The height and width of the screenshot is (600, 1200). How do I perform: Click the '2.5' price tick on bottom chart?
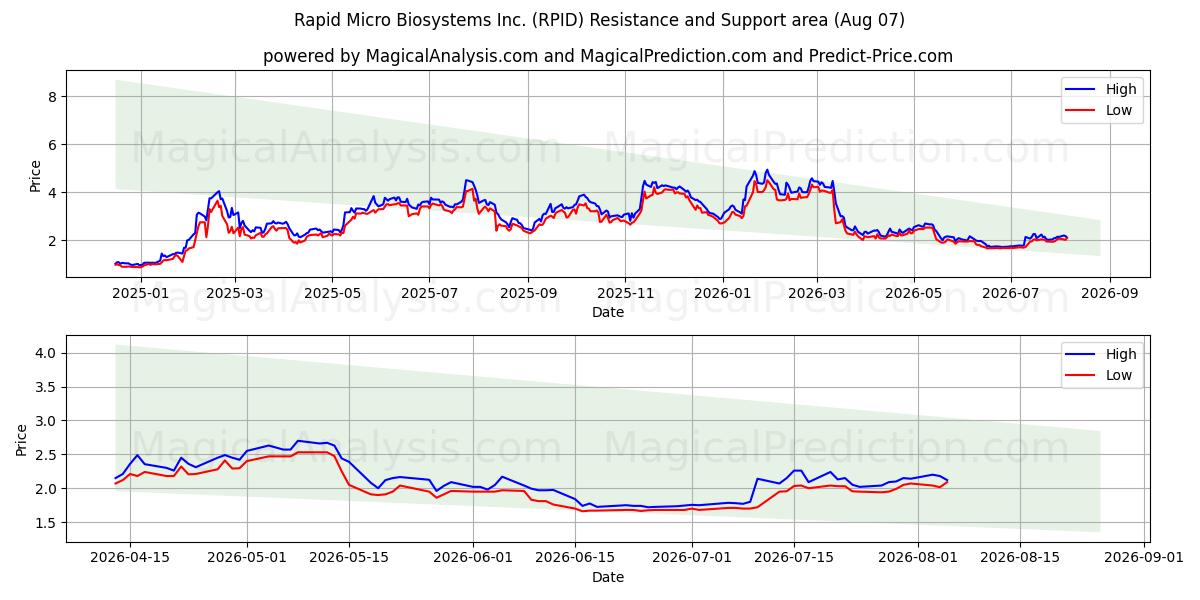click(47, 455)
